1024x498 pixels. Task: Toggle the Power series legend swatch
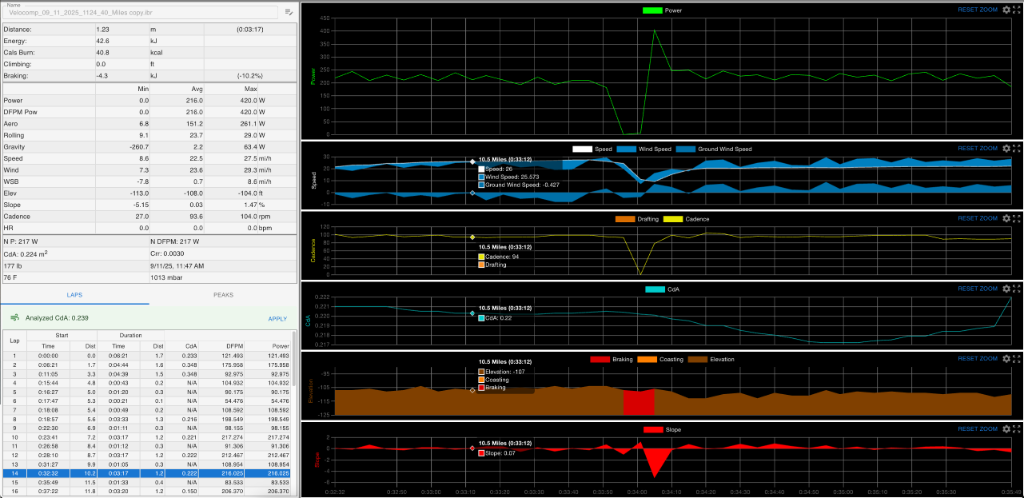pos(652,10)
